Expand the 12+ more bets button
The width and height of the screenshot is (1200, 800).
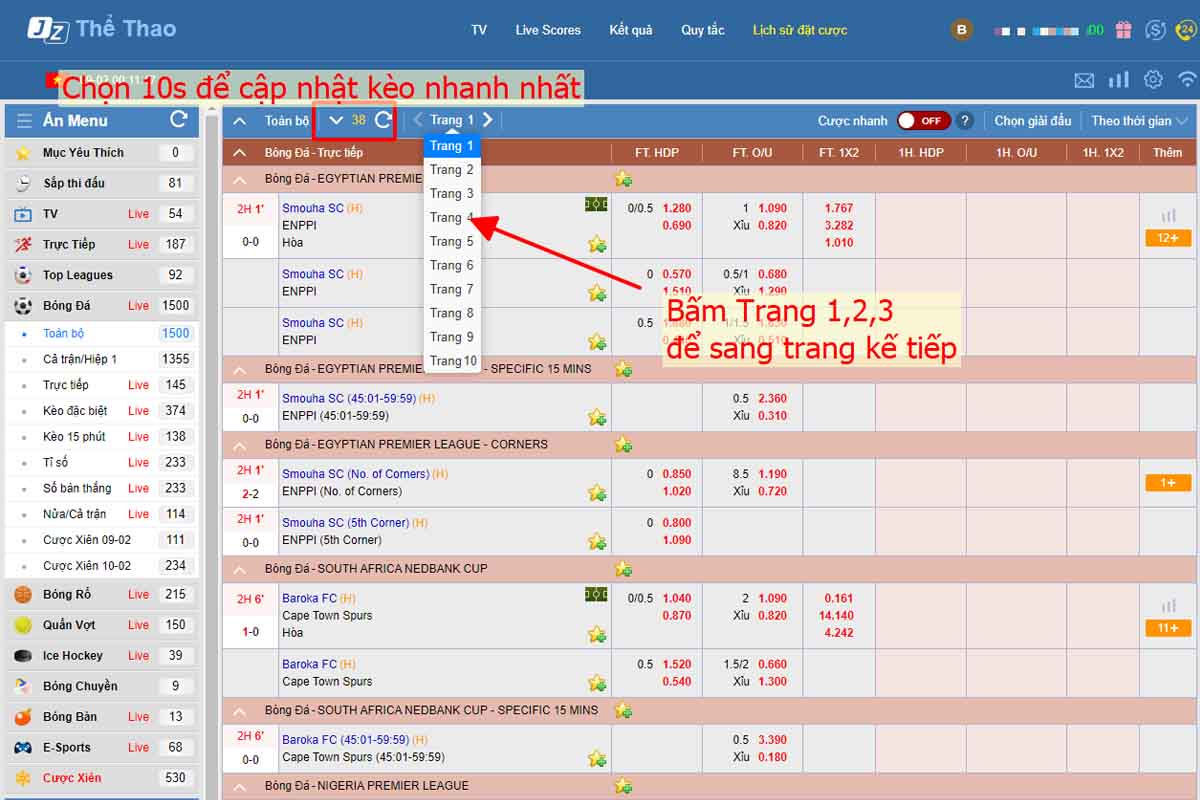[x=1168, y=238]
